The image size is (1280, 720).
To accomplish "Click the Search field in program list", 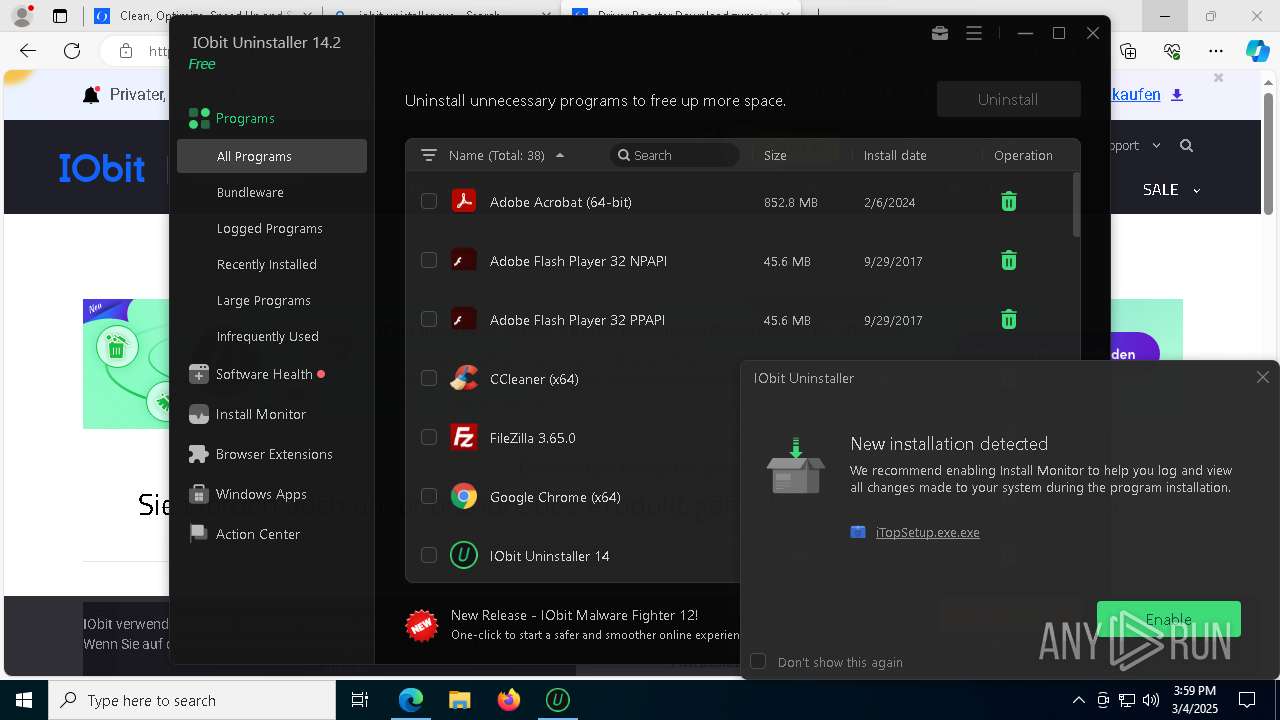I will [675, 155].
